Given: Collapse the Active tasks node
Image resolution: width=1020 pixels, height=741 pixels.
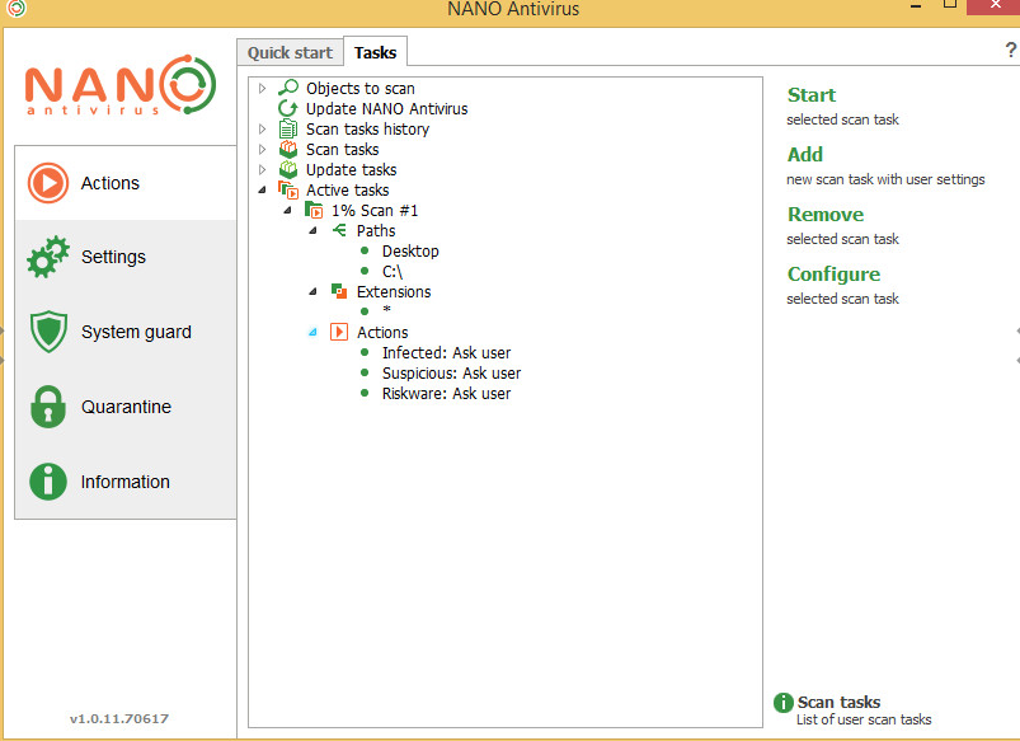Looking at the screenshot, I should 262,190.
